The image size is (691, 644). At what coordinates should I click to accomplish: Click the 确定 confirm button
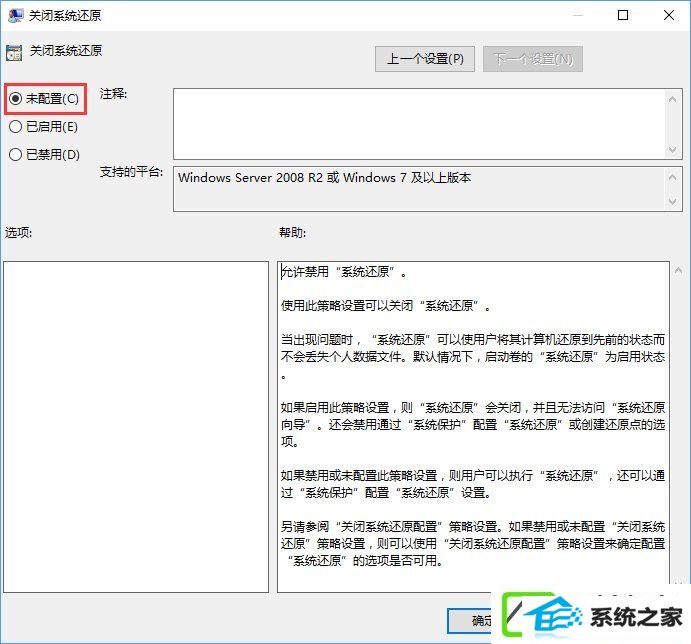tap(470, 621)
